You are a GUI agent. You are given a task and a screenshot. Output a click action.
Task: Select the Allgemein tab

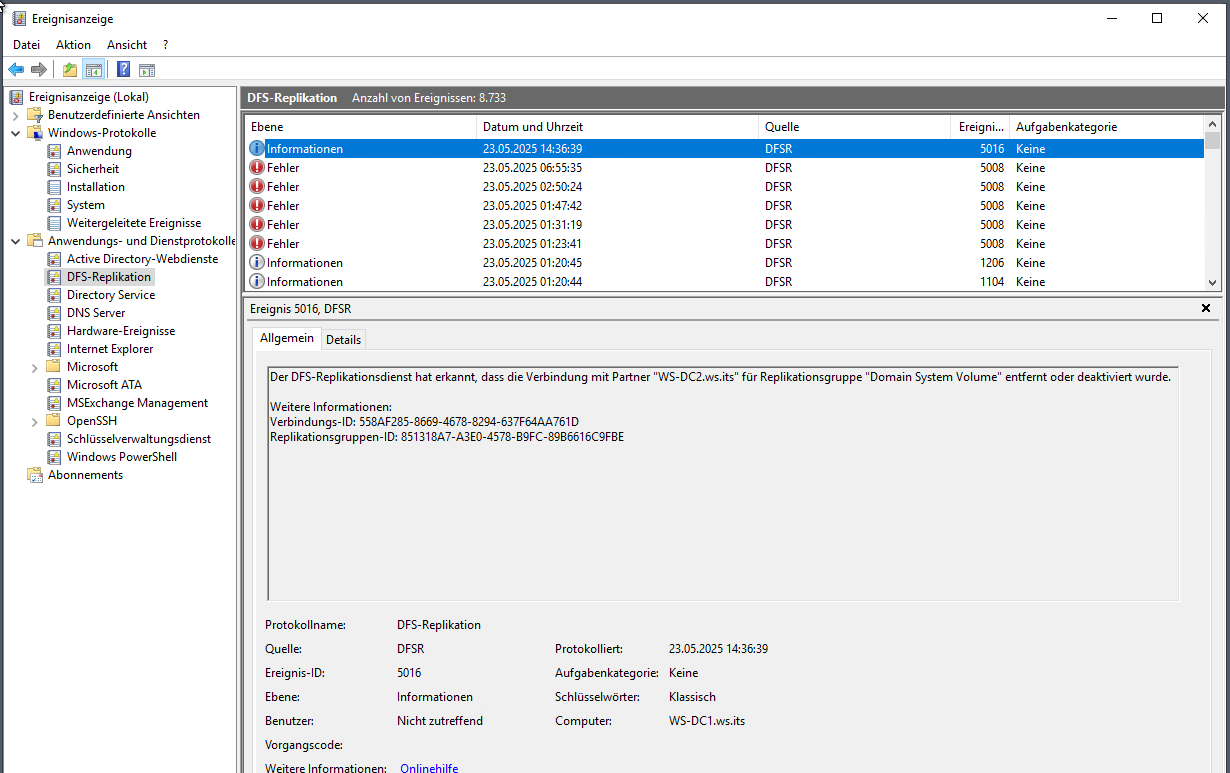286,338
